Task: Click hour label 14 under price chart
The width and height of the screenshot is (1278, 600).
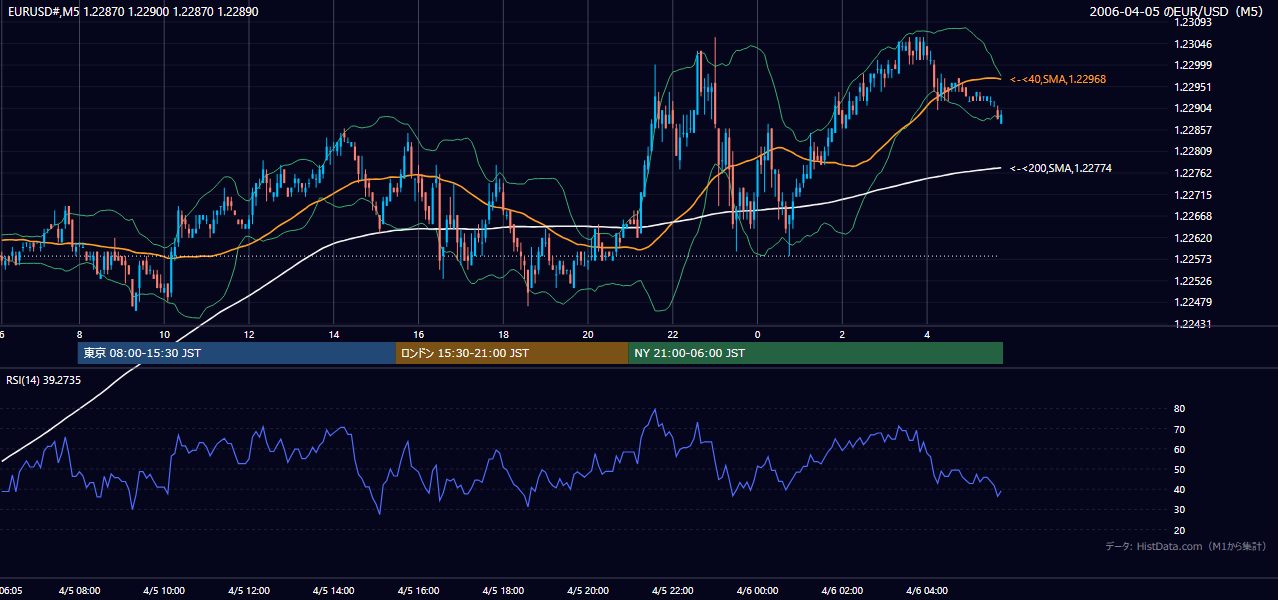Action: (334, 335)
